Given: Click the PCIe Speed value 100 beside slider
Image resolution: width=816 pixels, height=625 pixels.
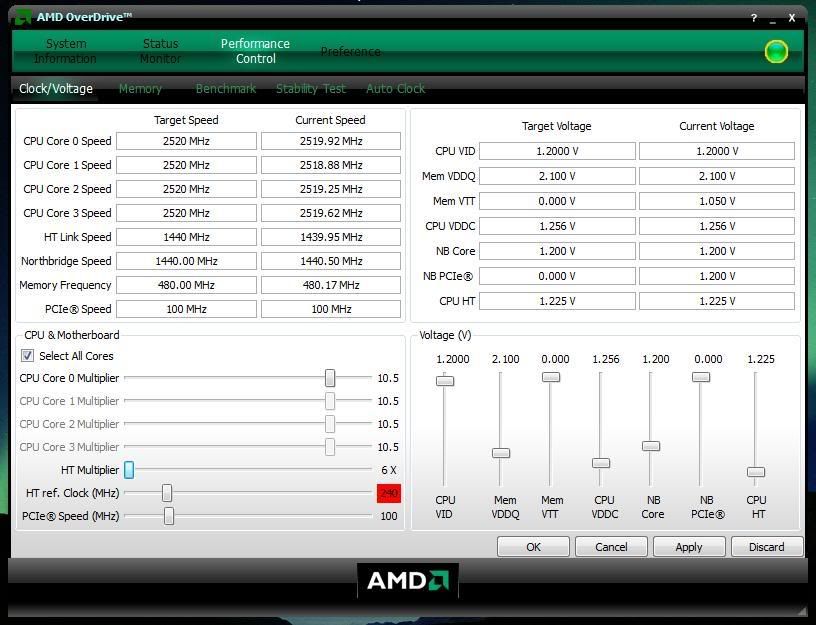Looking at the screenshot, I should point(389,516).
